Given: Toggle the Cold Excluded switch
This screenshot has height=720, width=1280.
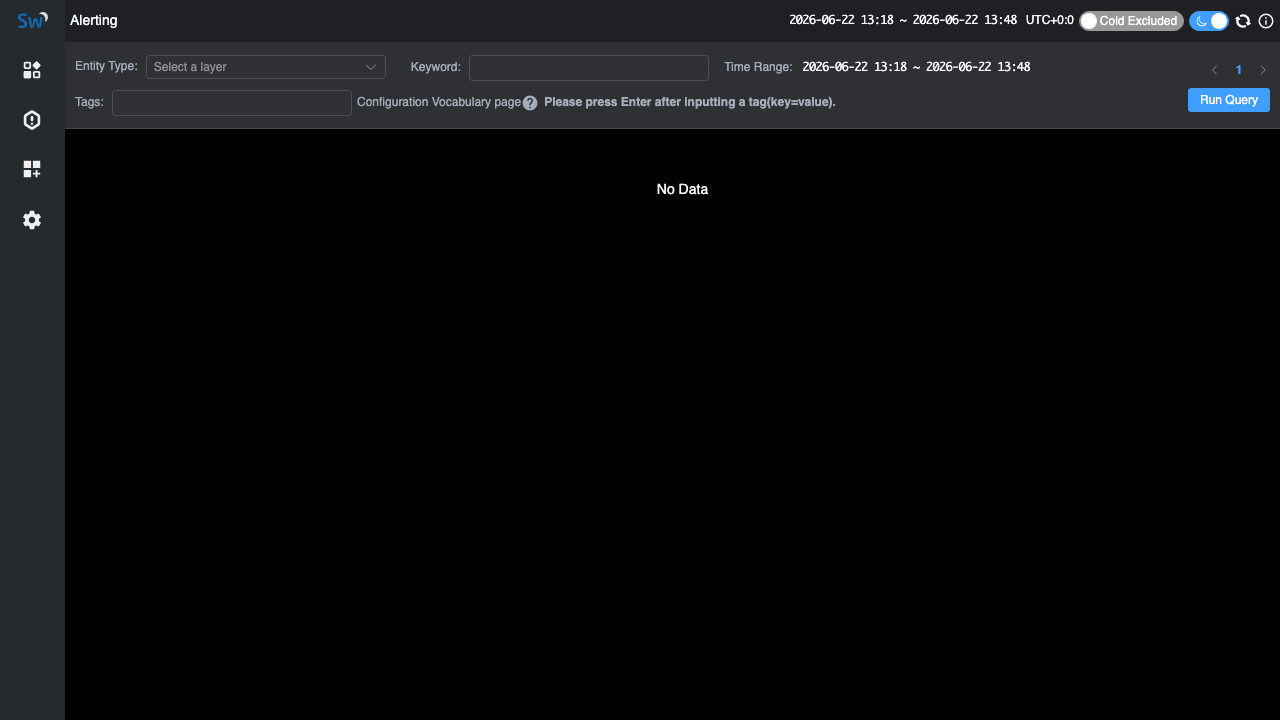Looking at the screenshot, I should click(1131, 21).
